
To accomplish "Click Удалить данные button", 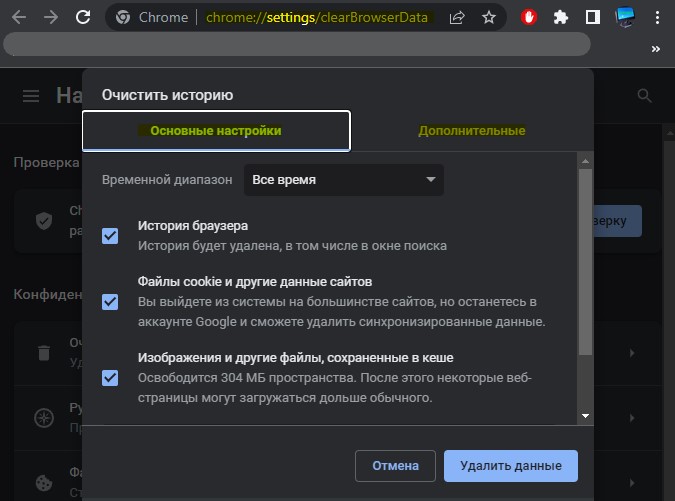I will pos(511,466).
